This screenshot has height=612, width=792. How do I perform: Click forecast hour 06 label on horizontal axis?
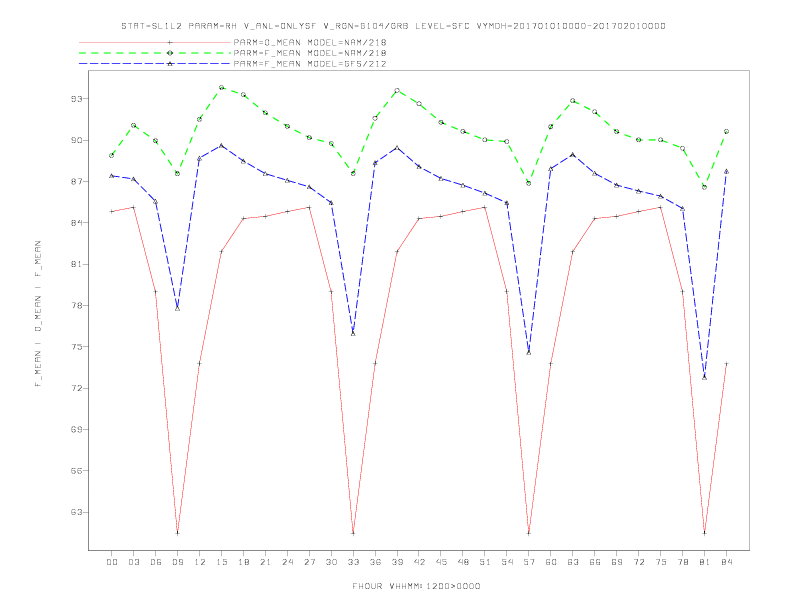[156, 562]
